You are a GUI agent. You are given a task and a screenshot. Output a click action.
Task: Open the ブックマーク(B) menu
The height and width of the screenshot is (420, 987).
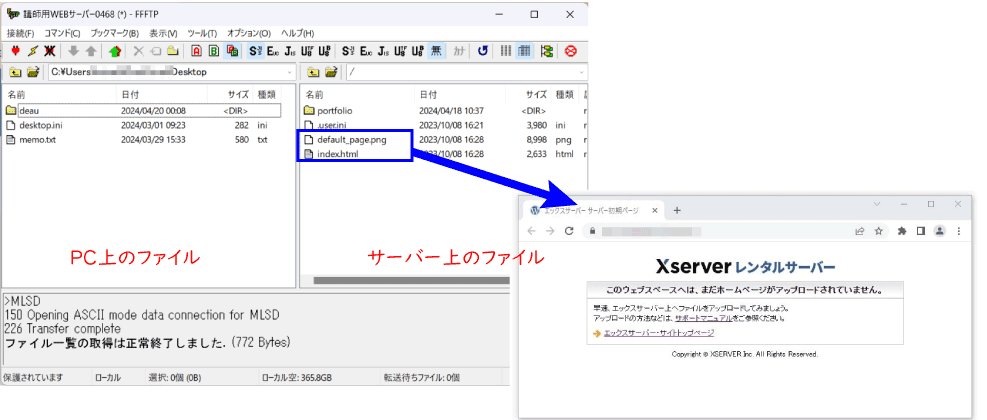[x=114, y=33]
